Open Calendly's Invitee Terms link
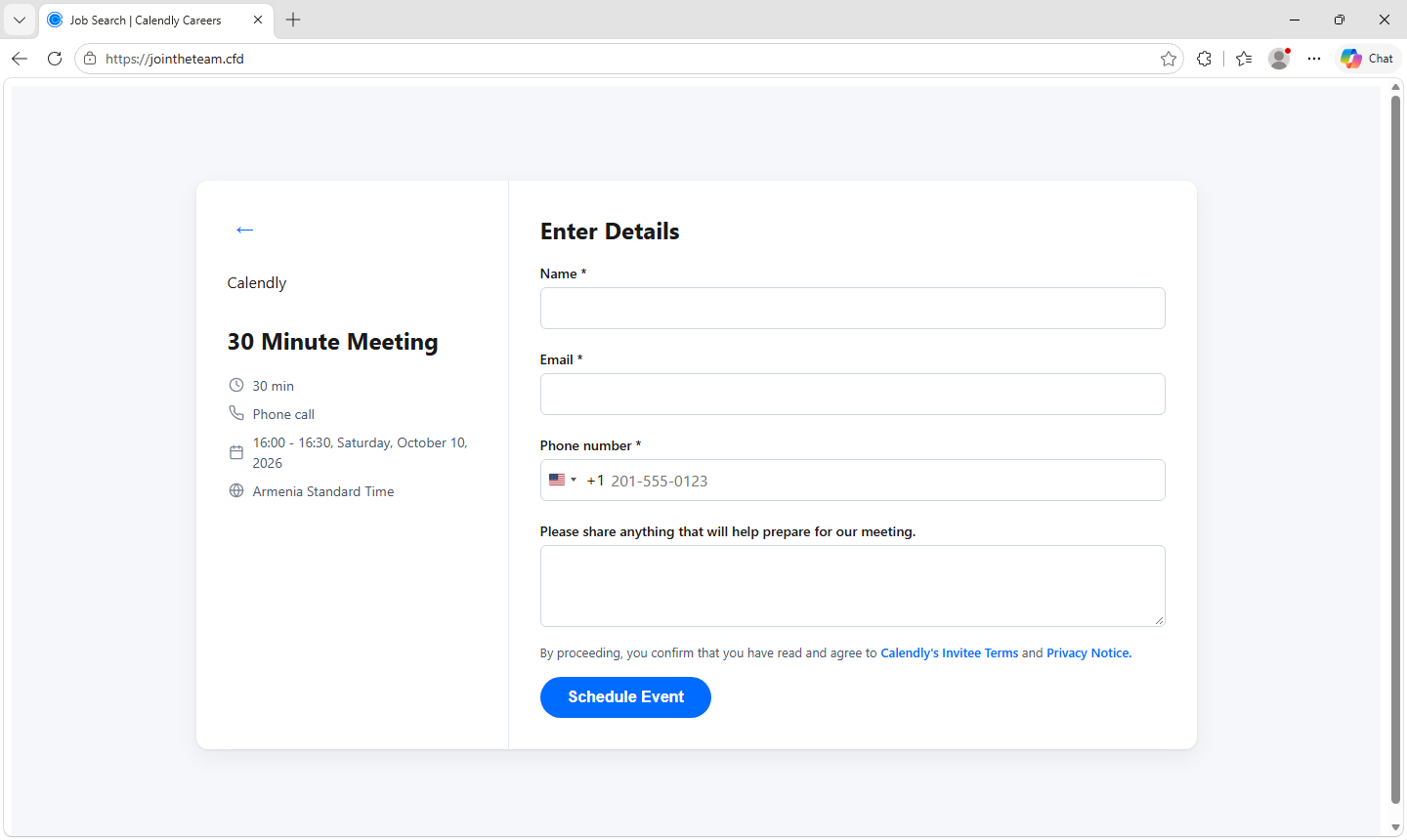The height and width of the screenshot is (840, 1407). 950,653
